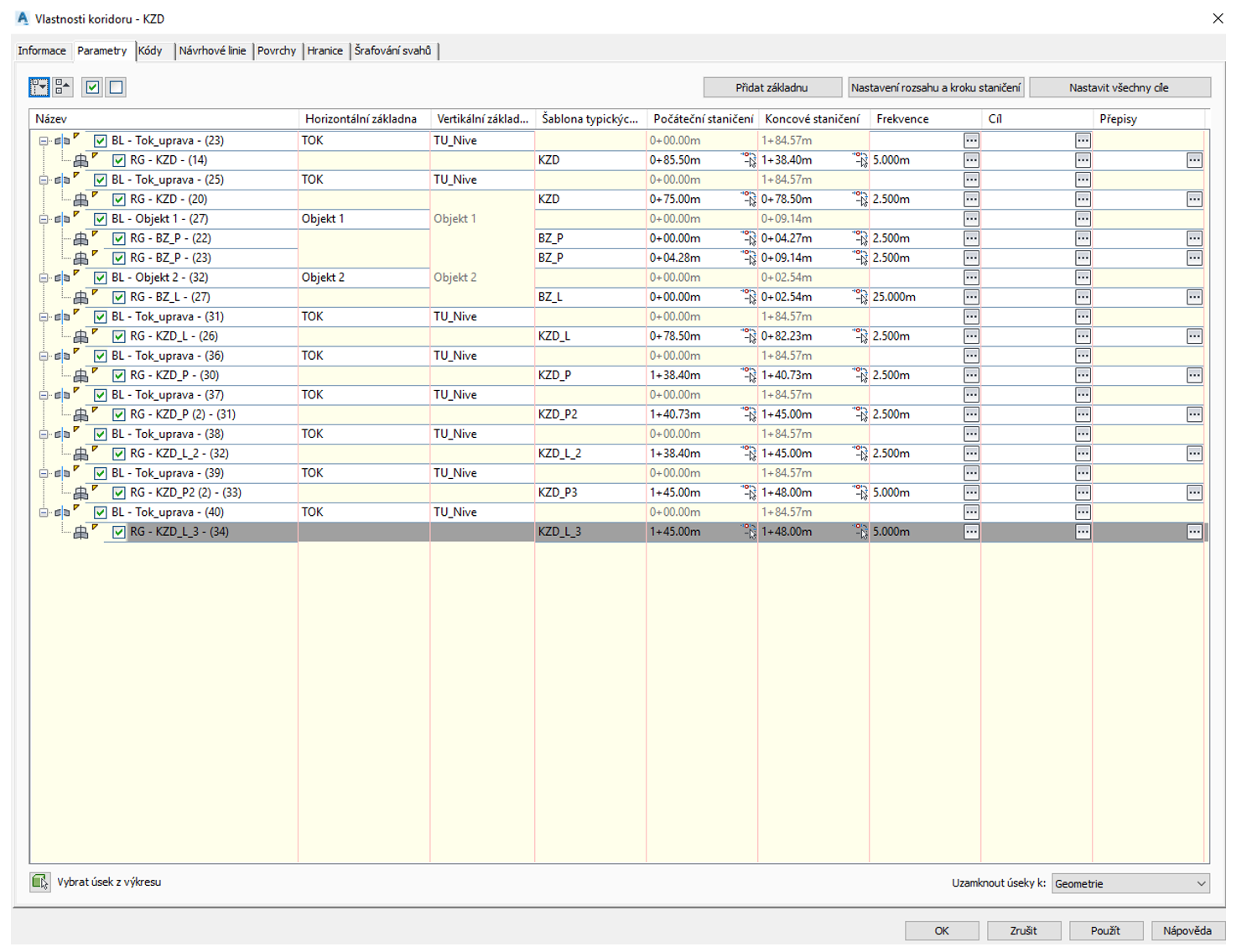Click the collapse all categories toolbar icon

[x=63, y=87]
